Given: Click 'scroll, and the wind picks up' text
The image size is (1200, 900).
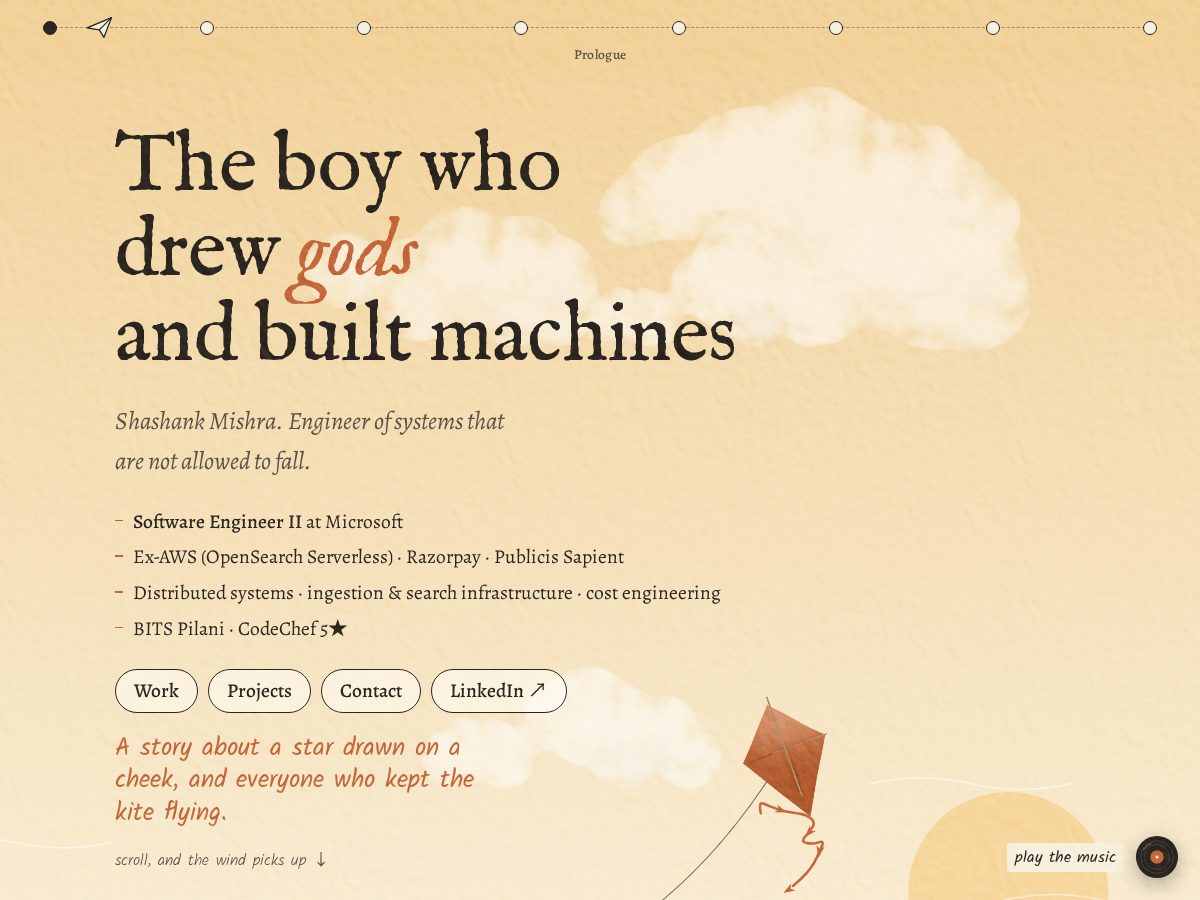Looking at the screenshot, I should pos(211,860).
